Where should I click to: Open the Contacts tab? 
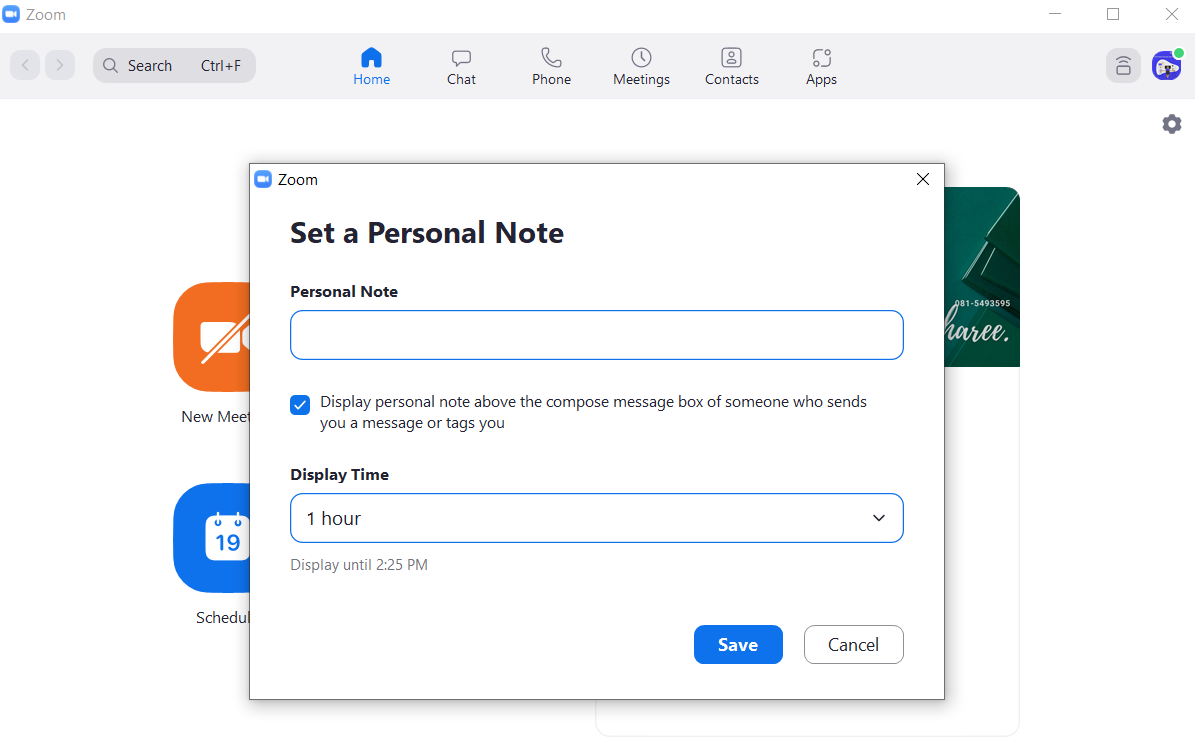pyautogui.click(x=732, y=66)
